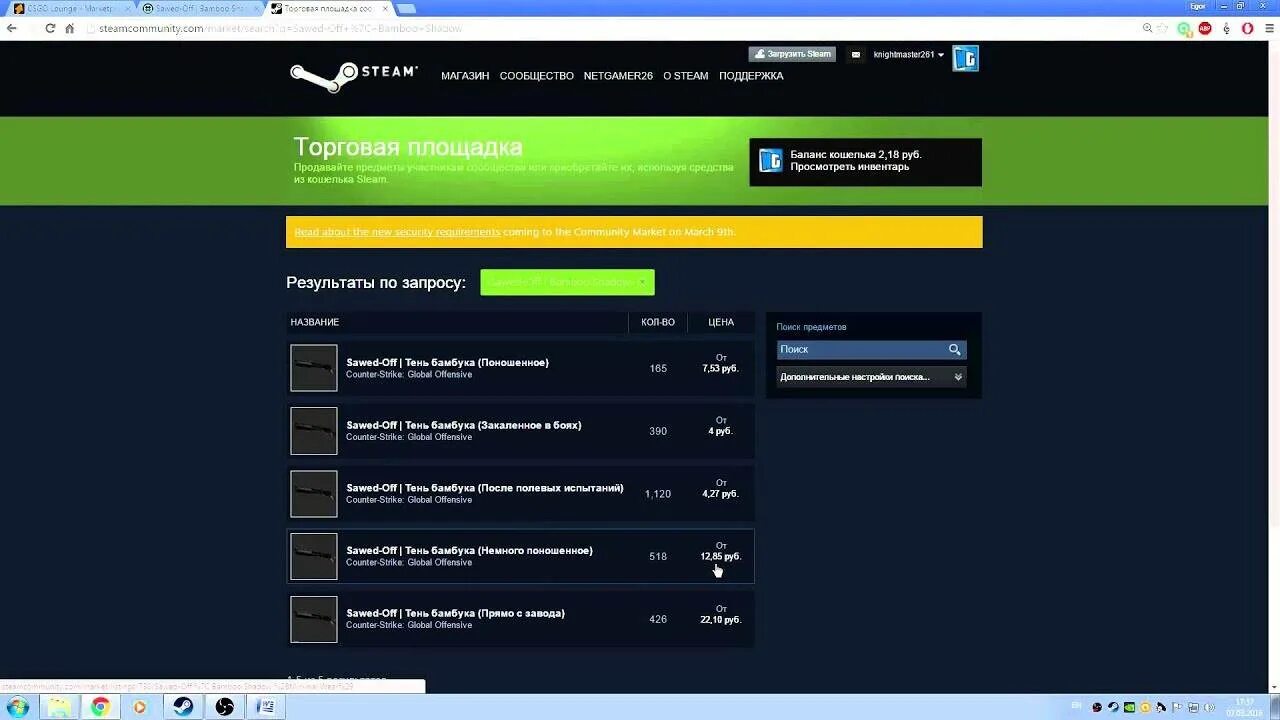The width and height of the screenshot is (1280, 720).
Task: Open thumbnail of Sawed-Off Немного поношенное
Action: coord(314,556)
